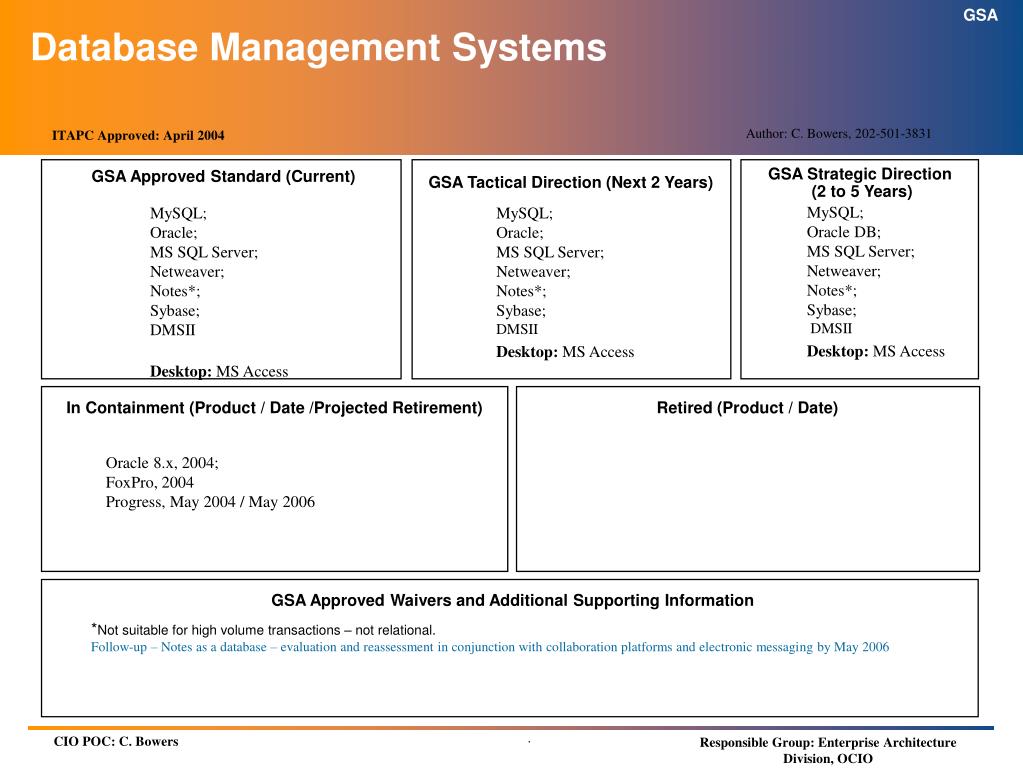Click "ITAPC Approved: April 2004" text
Screen dimensions: 1023x780
coord(138,136)
